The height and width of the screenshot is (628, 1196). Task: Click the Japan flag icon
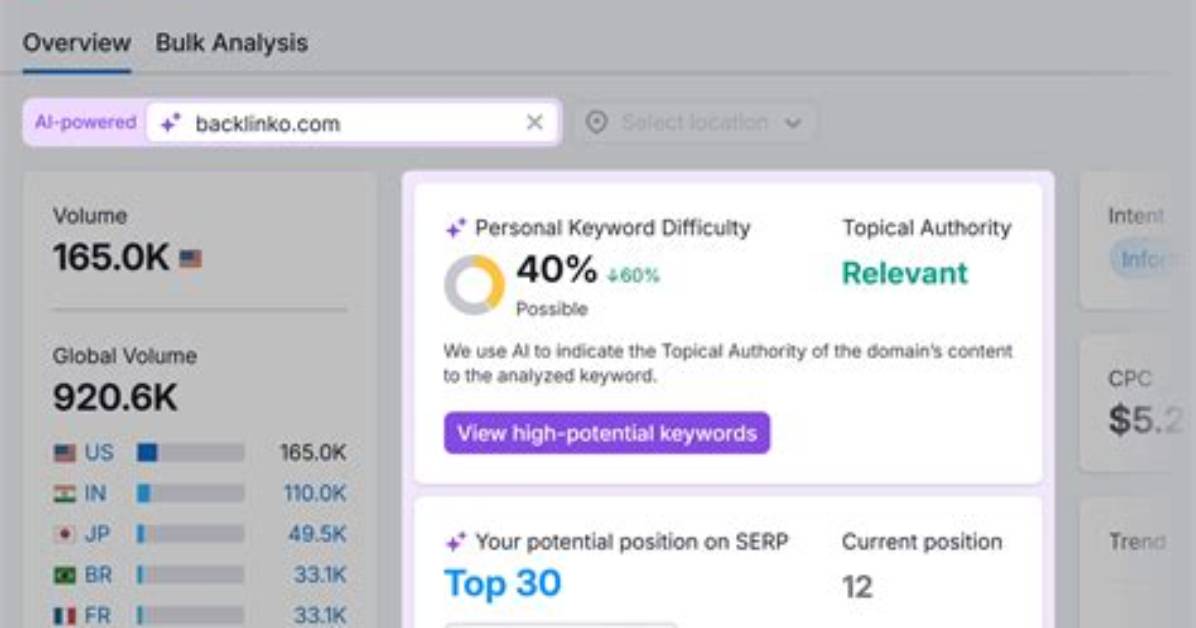tap(65, 534)
